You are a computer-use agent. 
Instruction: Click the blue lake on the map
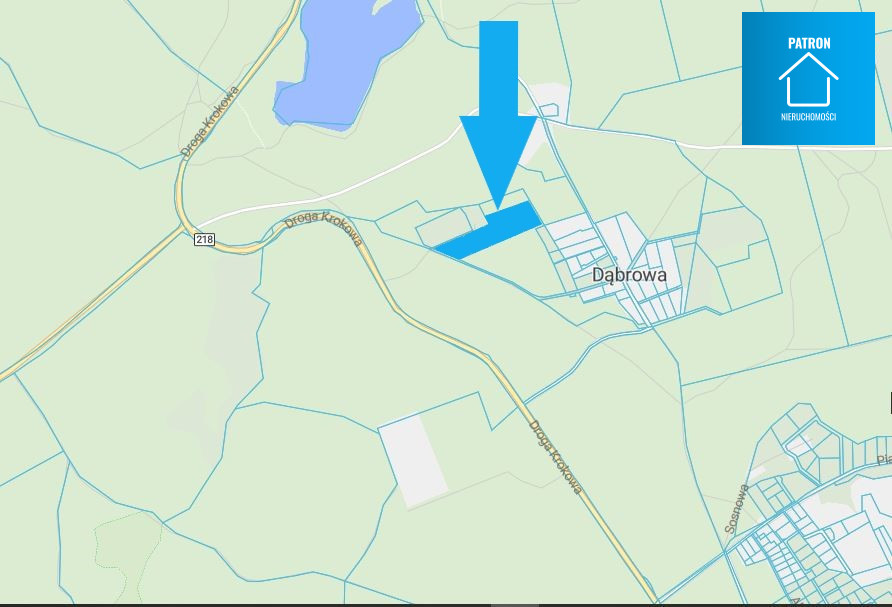click(x=345, y=60)
